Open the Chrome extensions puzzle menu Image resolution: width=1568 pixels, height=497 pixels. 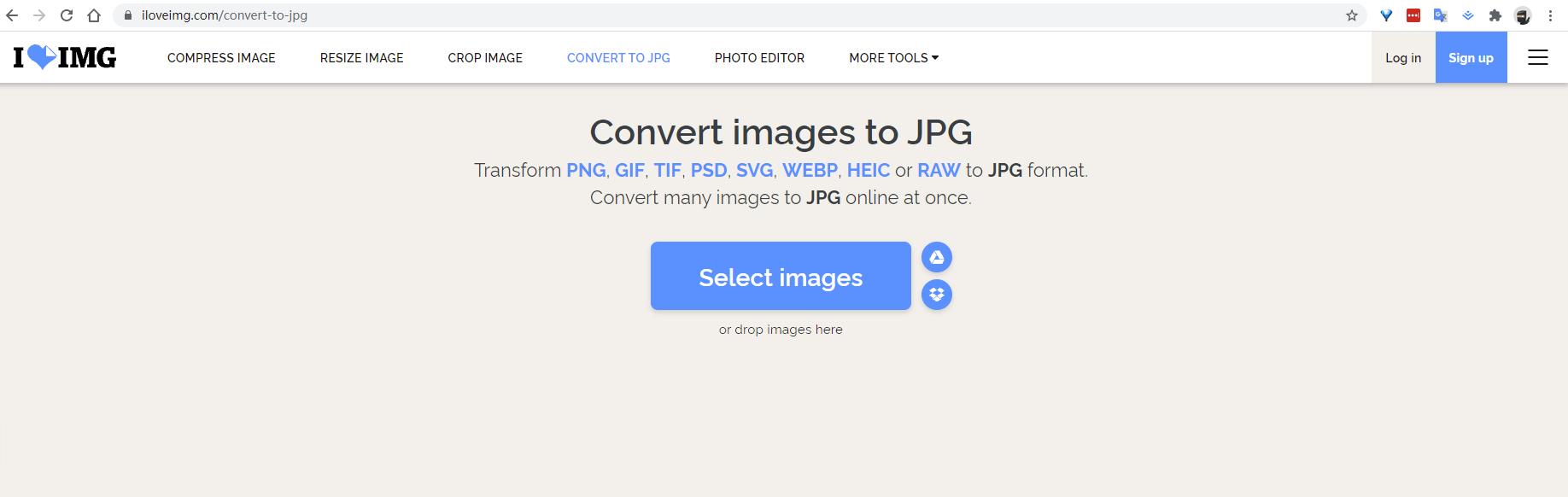tap(1495, 15)
